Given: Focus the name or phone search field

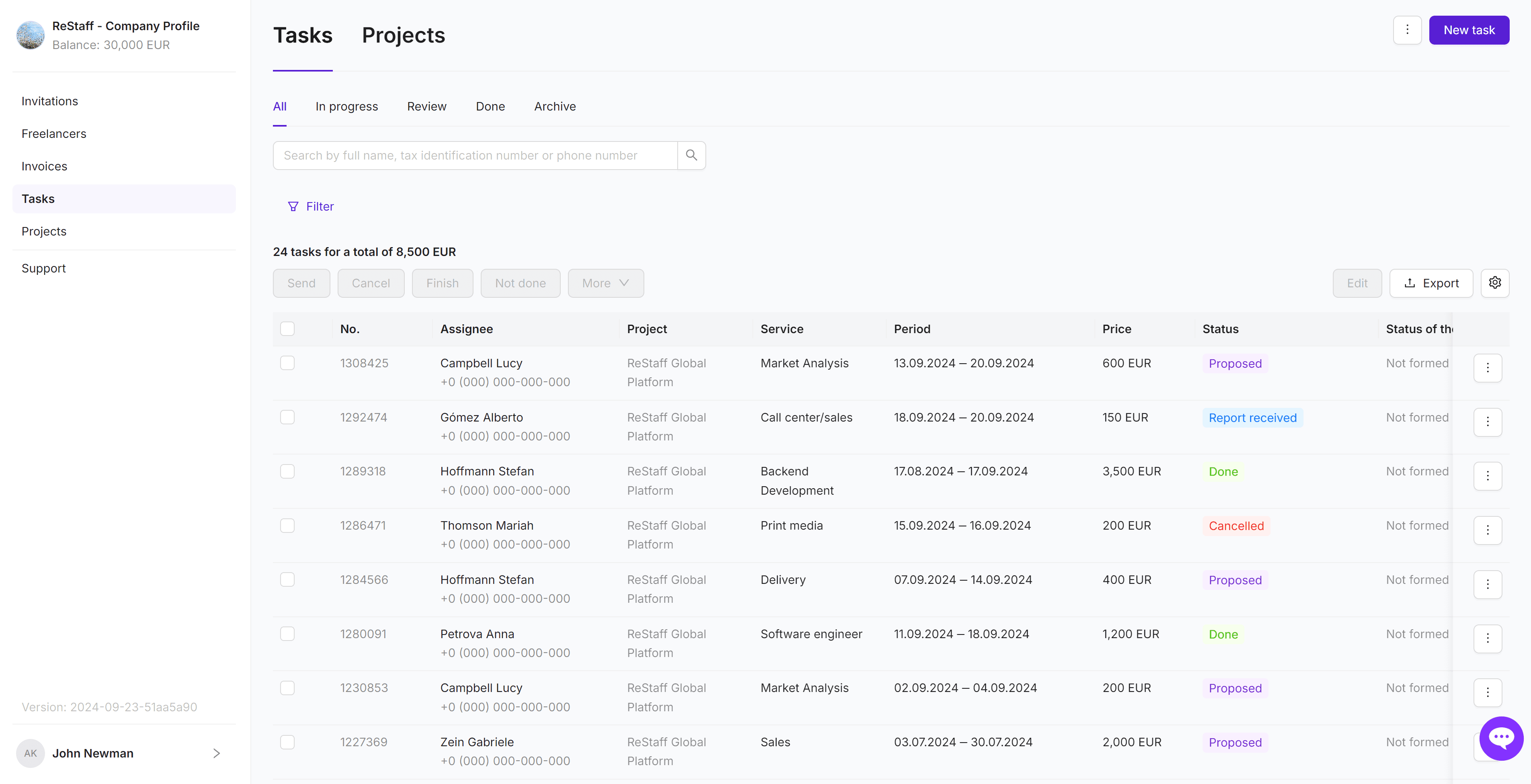Looking at the screenshot, I should (474, 155).
